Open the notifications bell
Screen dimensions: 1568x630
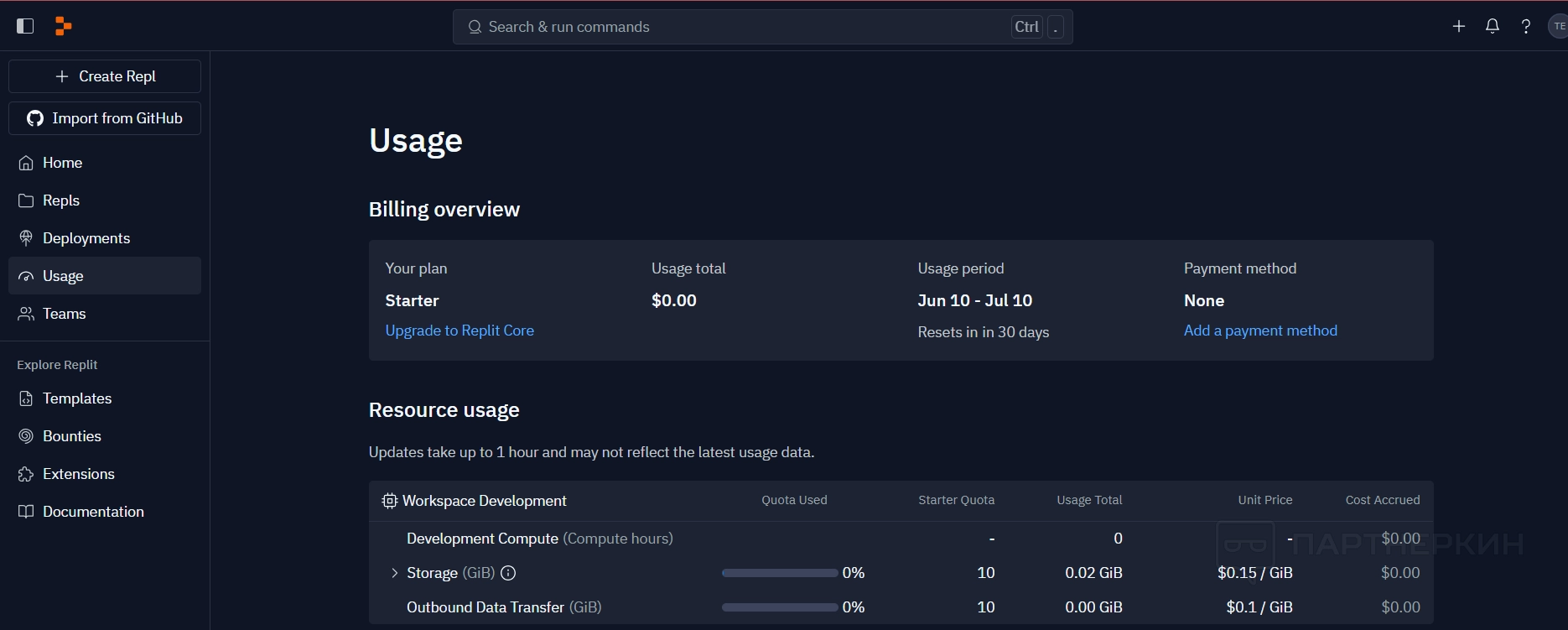(x=1493, y=26)
